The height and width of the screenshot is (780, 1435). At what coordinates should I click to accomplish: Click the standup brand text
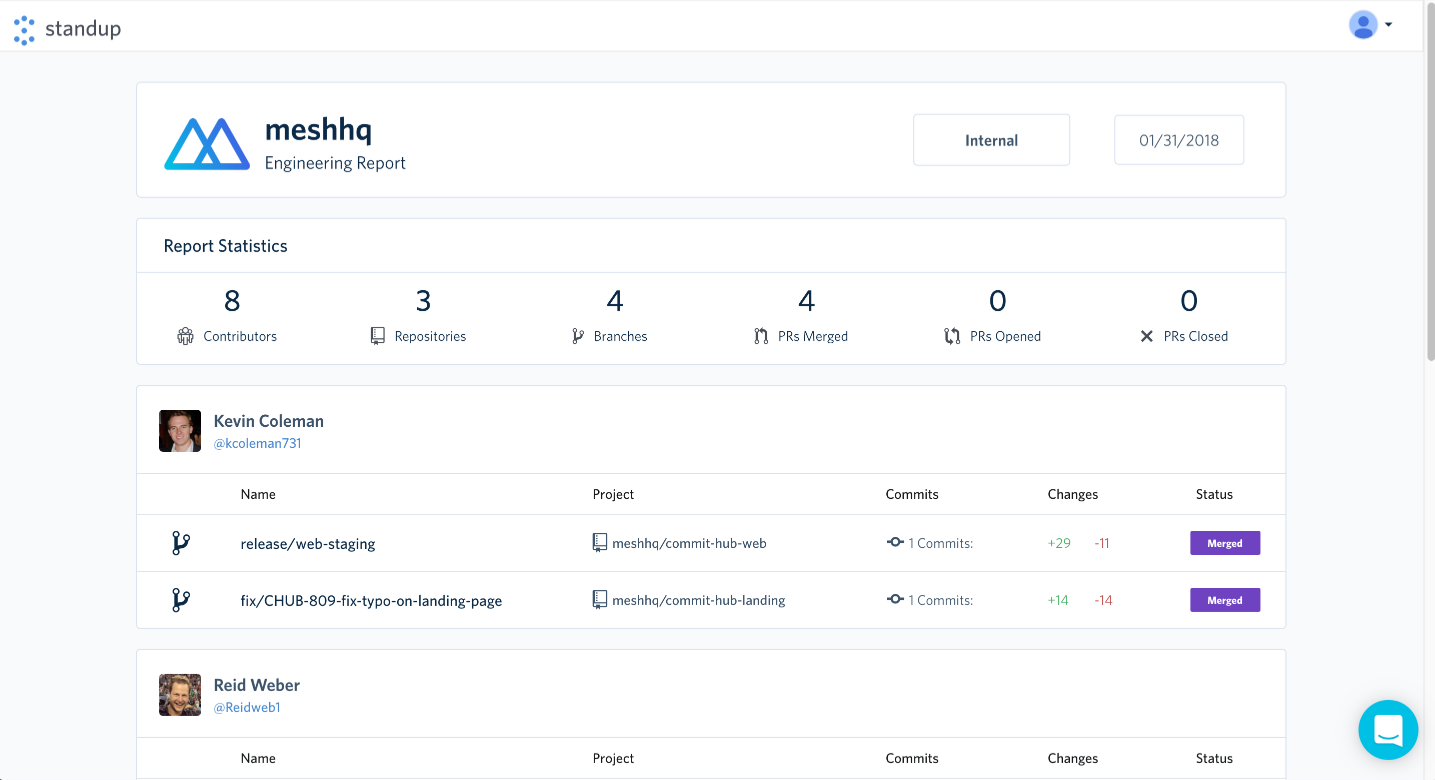tap(83, 29)
